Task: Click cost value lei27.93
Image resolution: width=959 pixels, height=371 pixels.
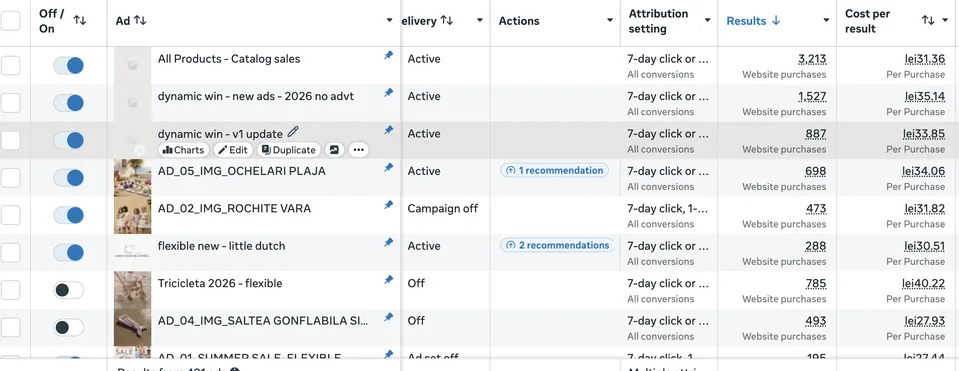Action: (x=924, y=321)
